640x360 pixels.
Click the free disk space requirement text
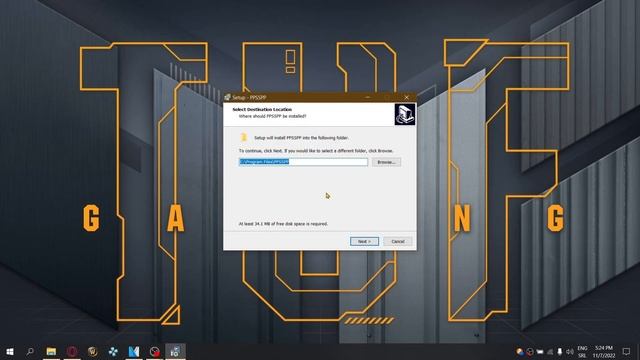pyautogui.click(x=283, y=224)
